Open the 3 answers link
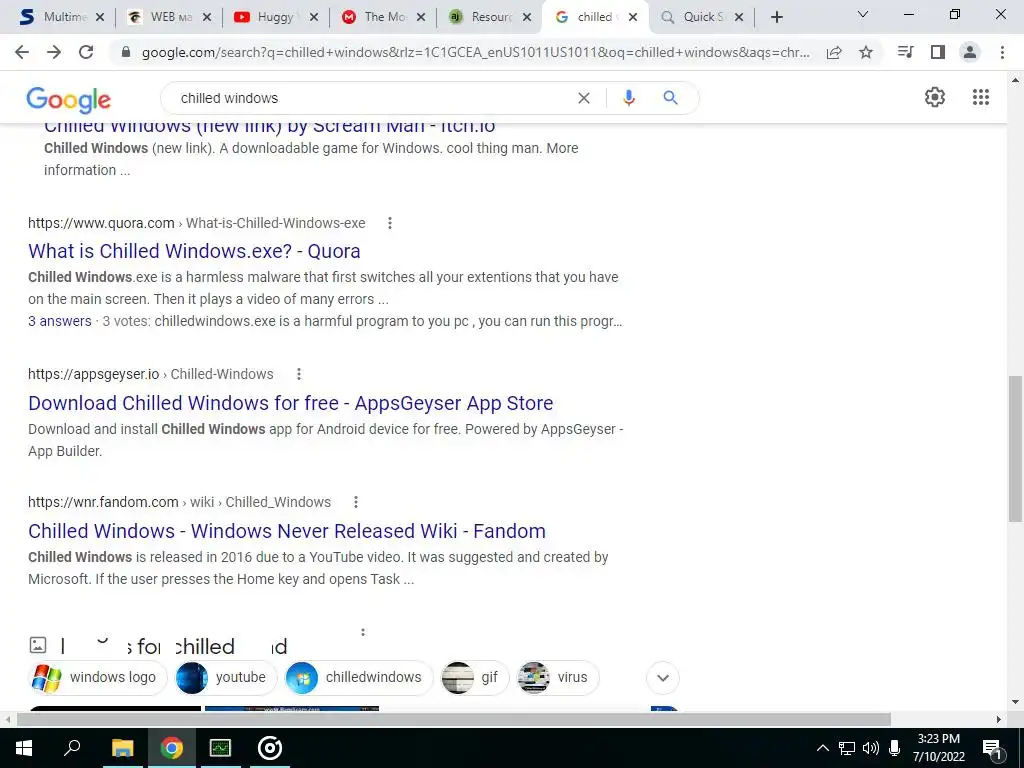 [x=59, y=321]
